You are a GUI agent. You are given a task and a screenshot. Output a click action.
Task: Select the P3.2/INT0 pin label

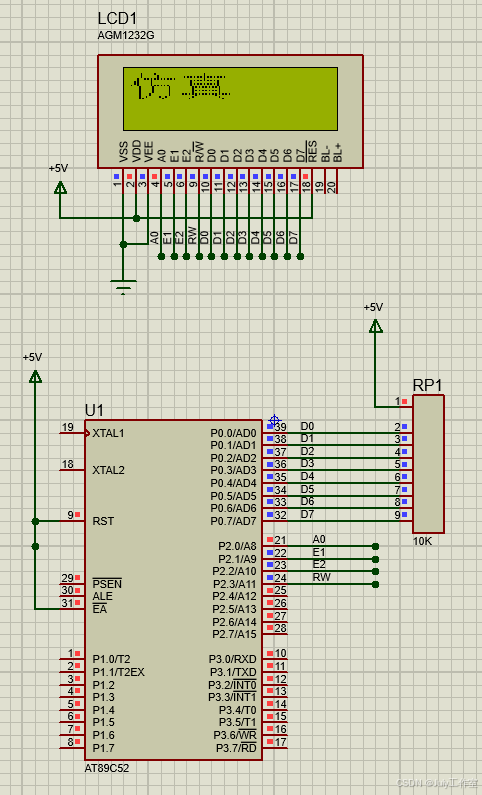point(232,685)
